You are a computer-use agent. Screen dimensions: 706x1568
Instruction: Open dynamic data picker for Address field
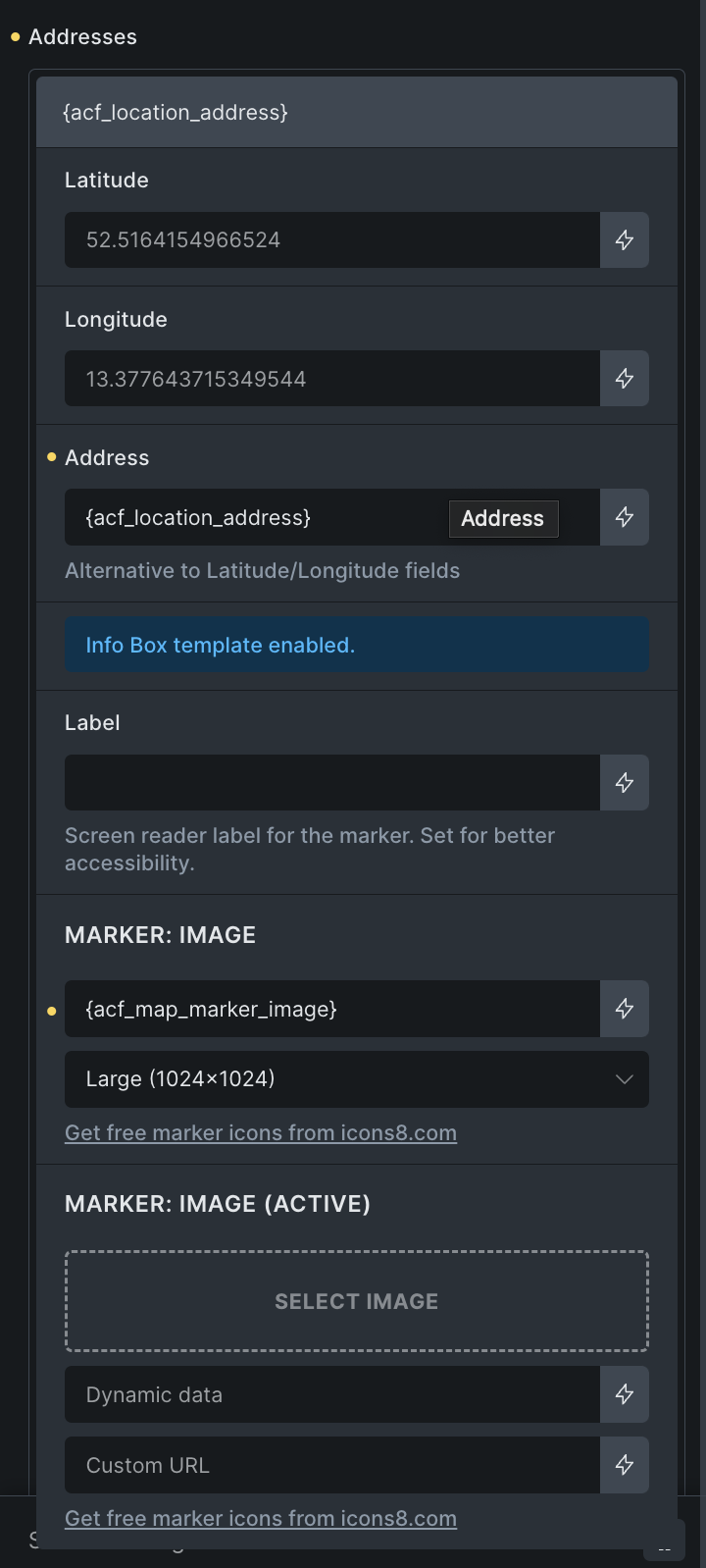(625, 517)
